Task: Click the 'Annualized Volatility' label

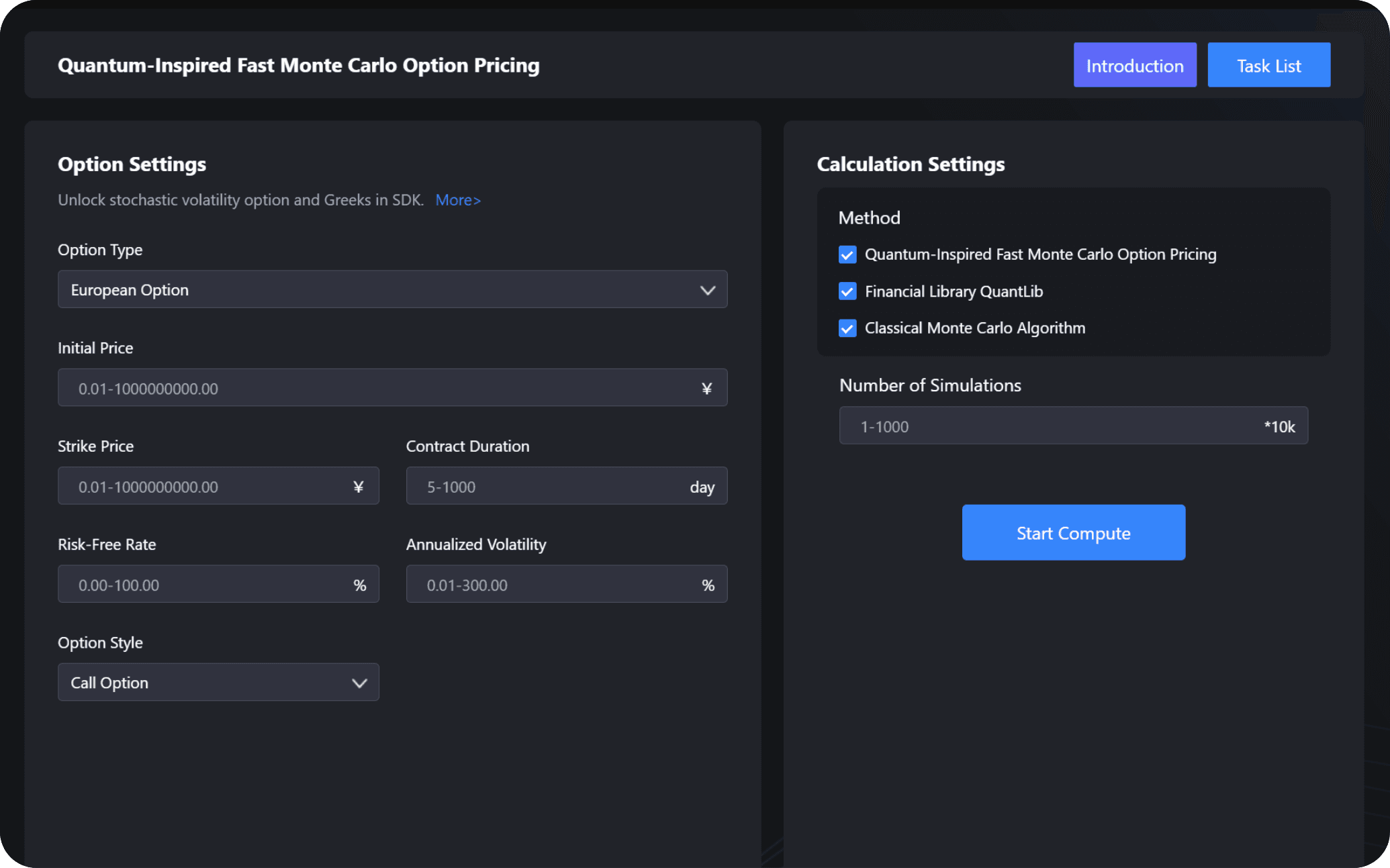Action: 476,544
